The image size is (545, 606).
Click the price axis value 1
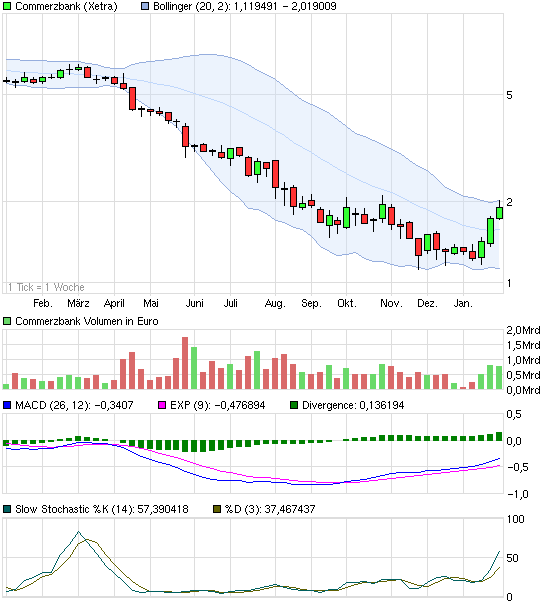coord(509,283)
